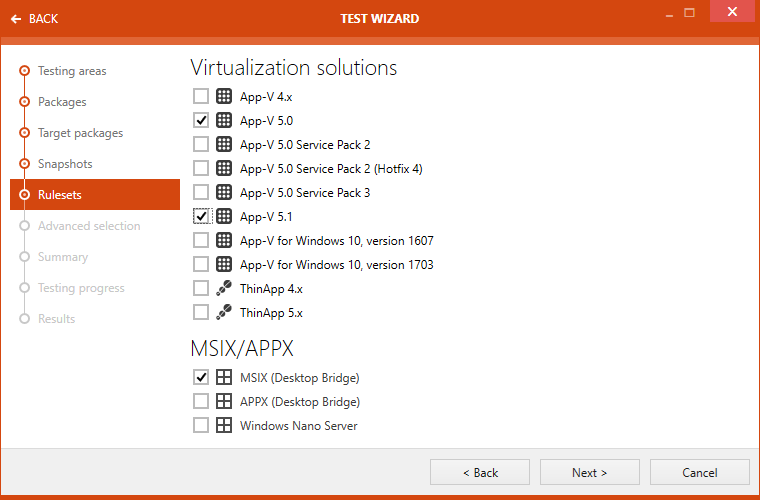Disable the MSIX (Desktop Bridge) checkbox
The height and width of the screenshot is (500, 760).
201,377
